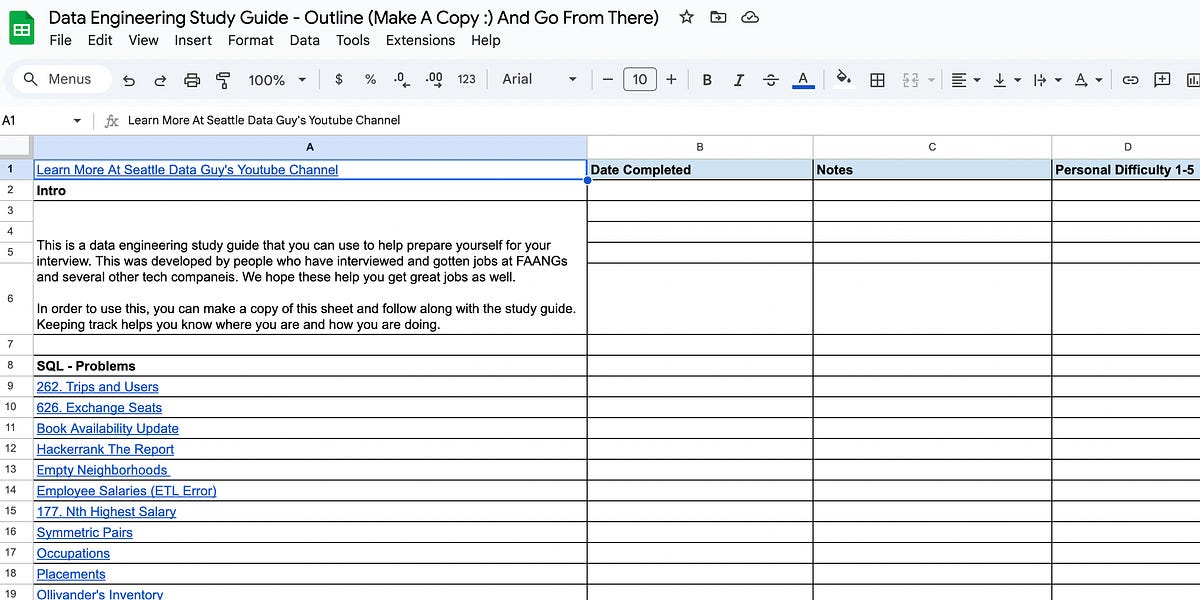The image size is (1200, 600).
Task: Select the SQL - Problems cell
Action: pyautogui.click(x=310, y=366)
